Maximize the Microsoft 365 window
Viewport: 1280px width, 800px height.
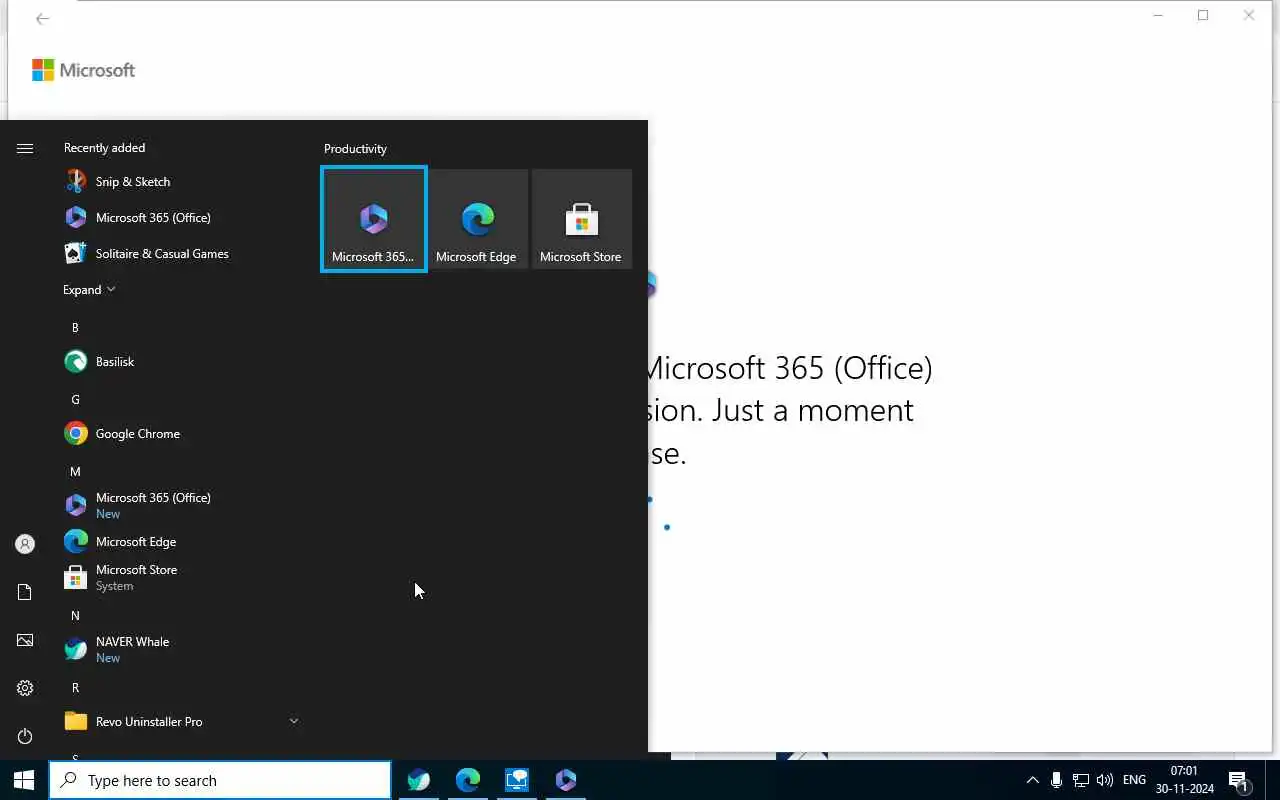click(x=1203, y=15)
